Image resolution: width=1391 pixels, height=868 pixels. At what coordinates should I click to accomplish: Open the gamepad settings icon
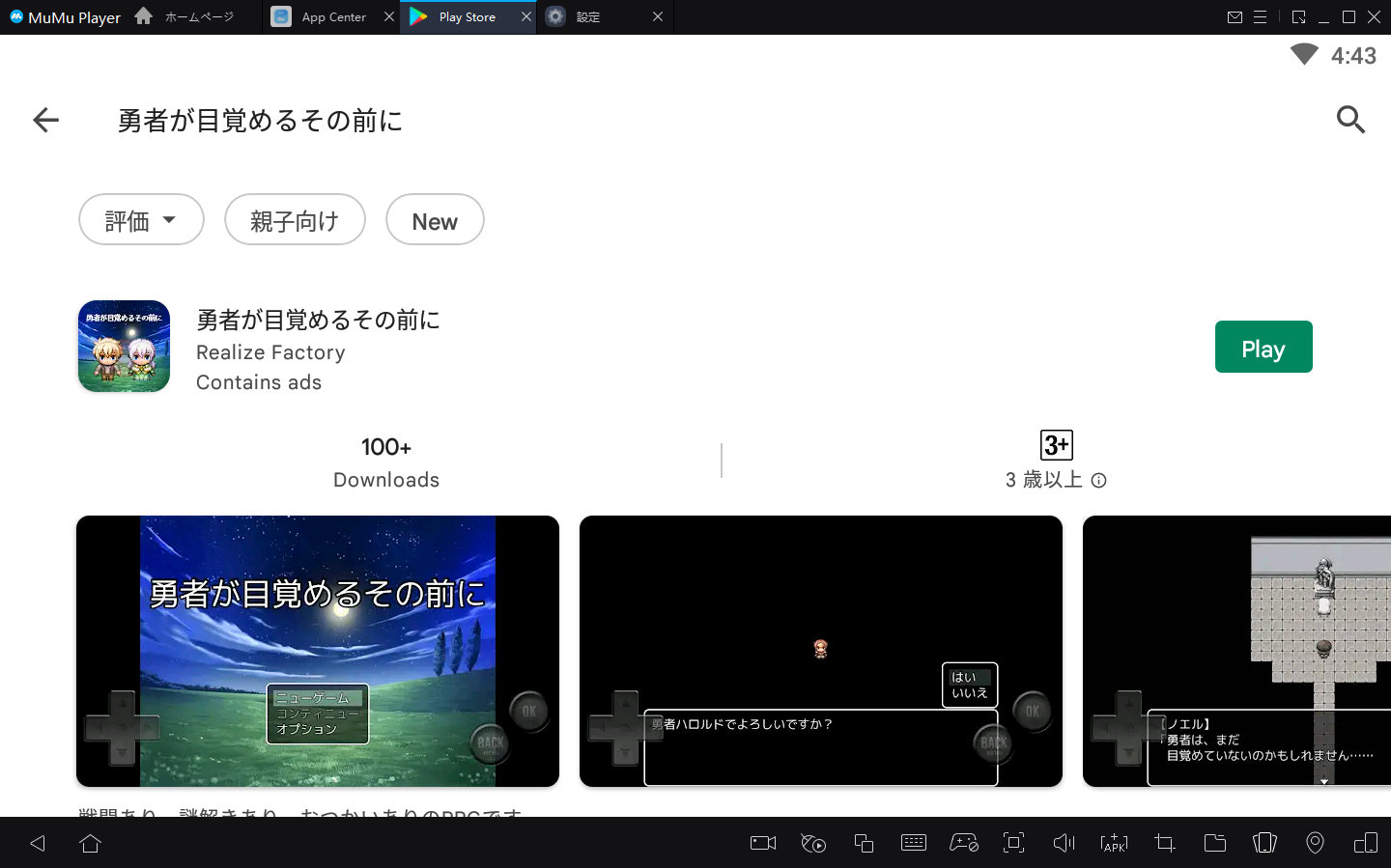pyautogui.click(x=964, y=843)
